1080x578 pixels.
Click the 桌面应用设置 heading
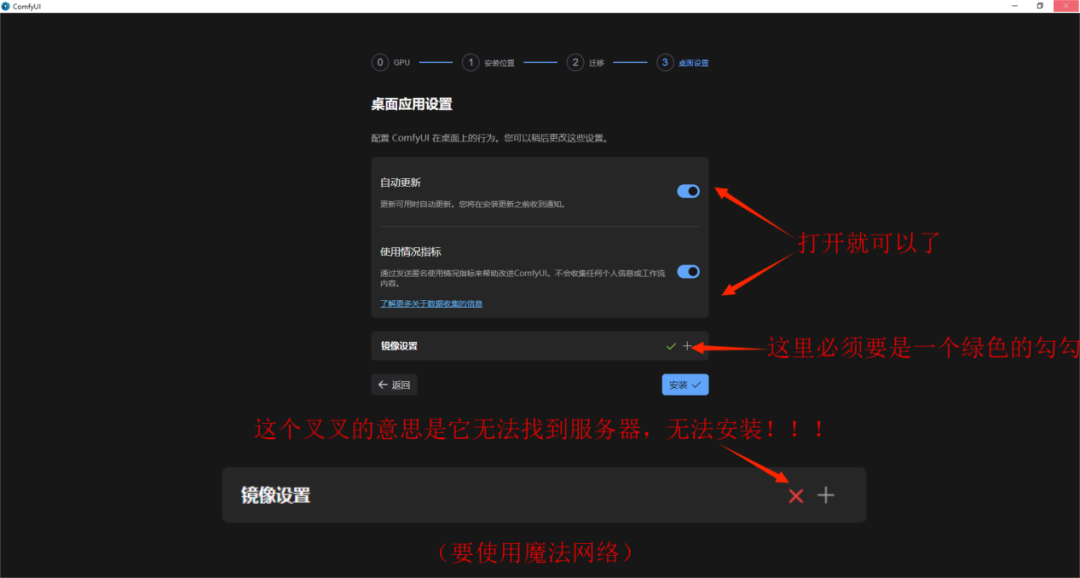(x=412, y=105)
